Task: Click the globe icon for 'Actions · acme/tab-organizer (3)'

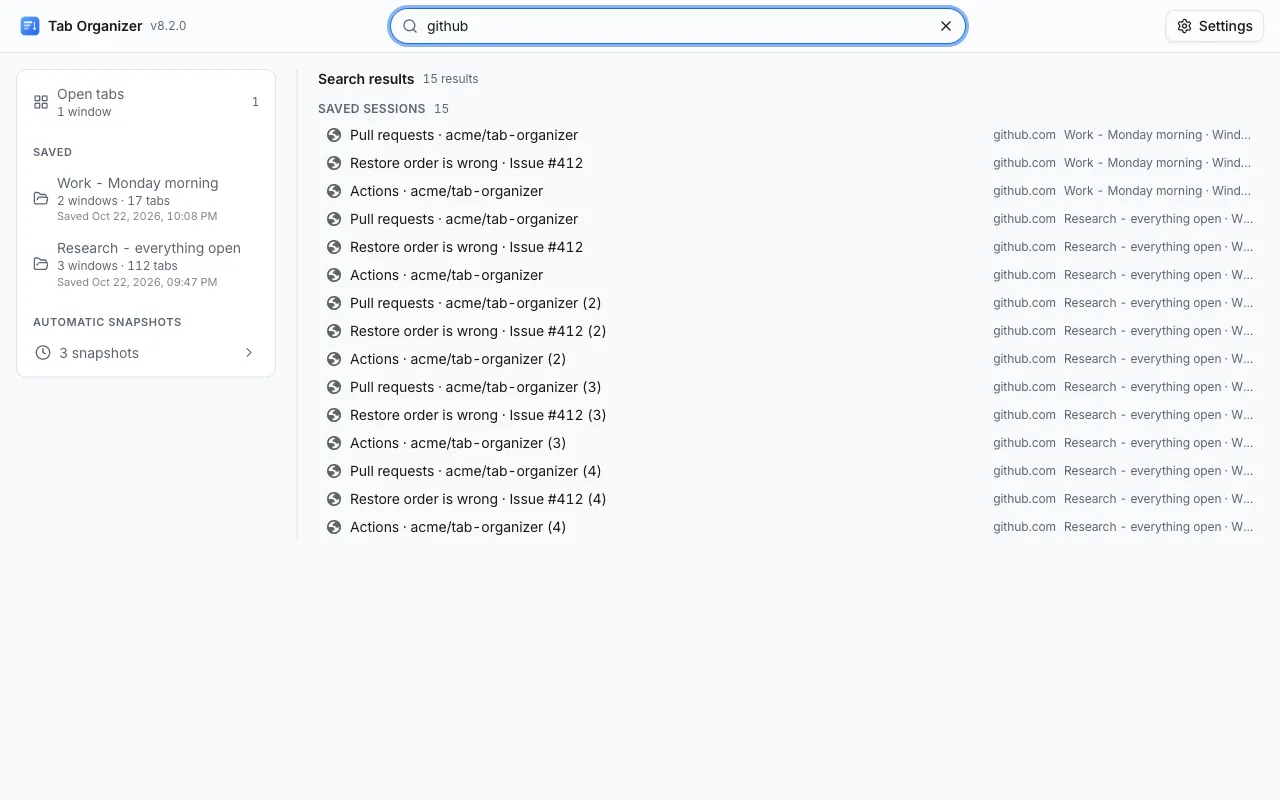Action: click(334, 443)
